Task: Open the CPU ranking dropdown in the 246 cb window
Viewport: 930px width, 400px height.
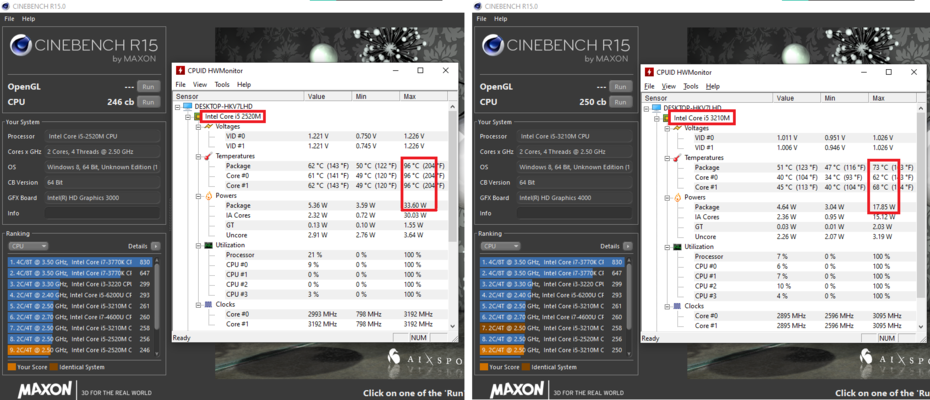Action: [28, 246]
